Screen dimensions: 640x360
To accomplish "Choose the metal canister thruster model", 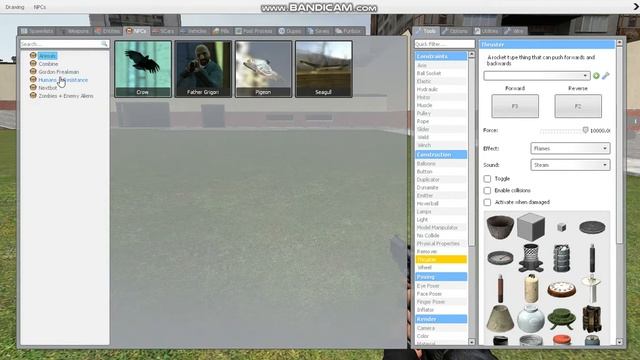I will (x=562, y=258).
